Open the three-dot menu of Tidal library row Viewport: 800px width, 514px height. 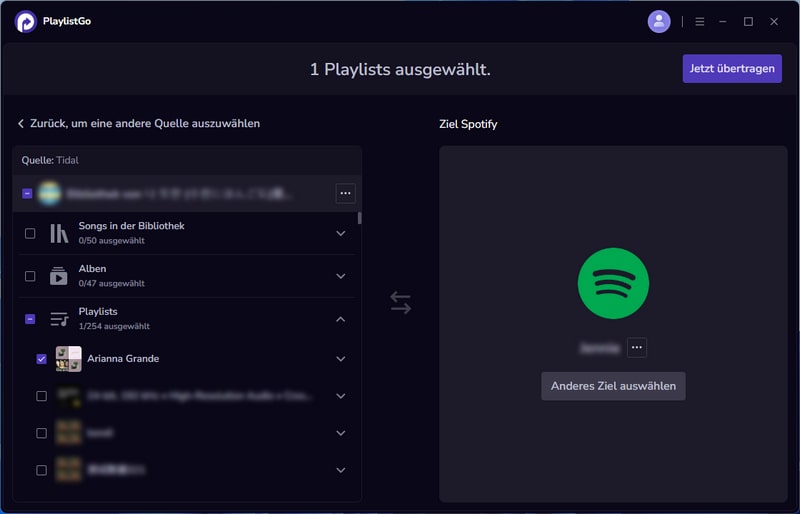point(345,193)
